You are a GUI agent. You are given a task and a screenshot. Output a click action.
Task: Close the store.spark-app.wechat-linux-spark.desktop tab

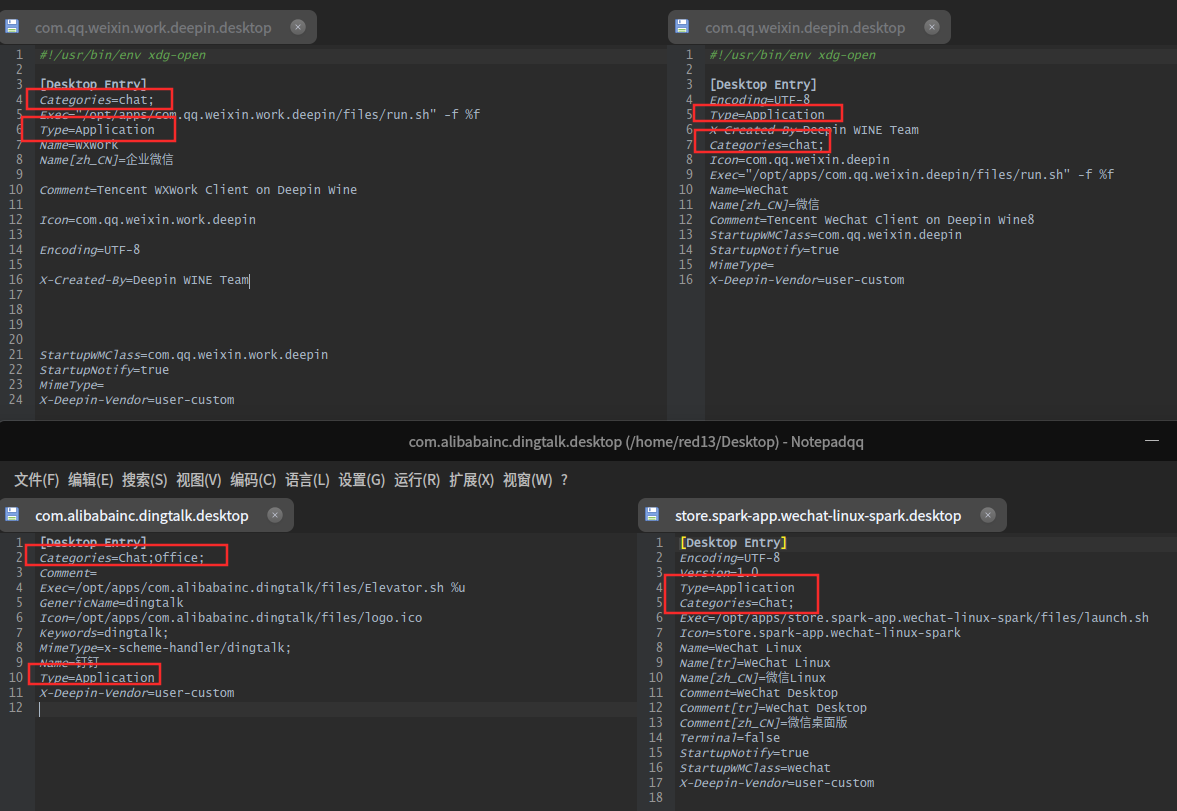pos(988,515)
